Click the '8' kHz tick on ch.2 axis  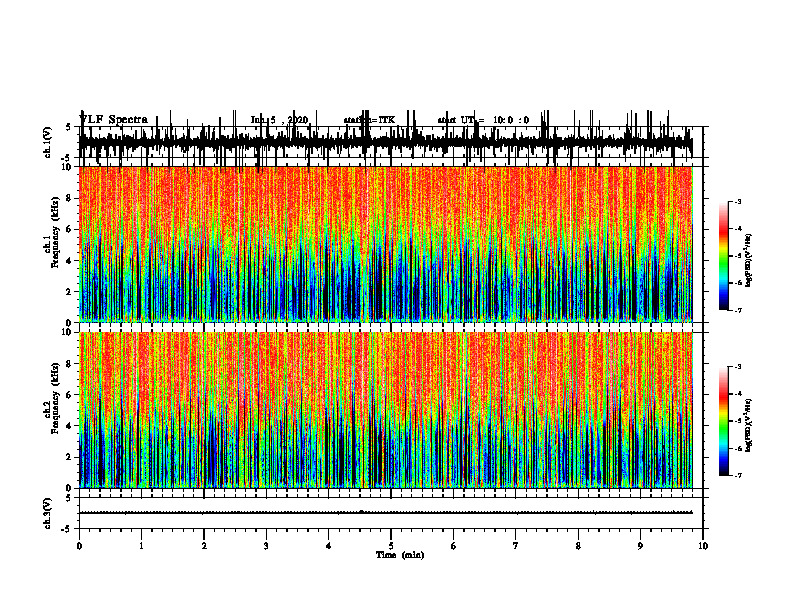(x=70, y=364)
